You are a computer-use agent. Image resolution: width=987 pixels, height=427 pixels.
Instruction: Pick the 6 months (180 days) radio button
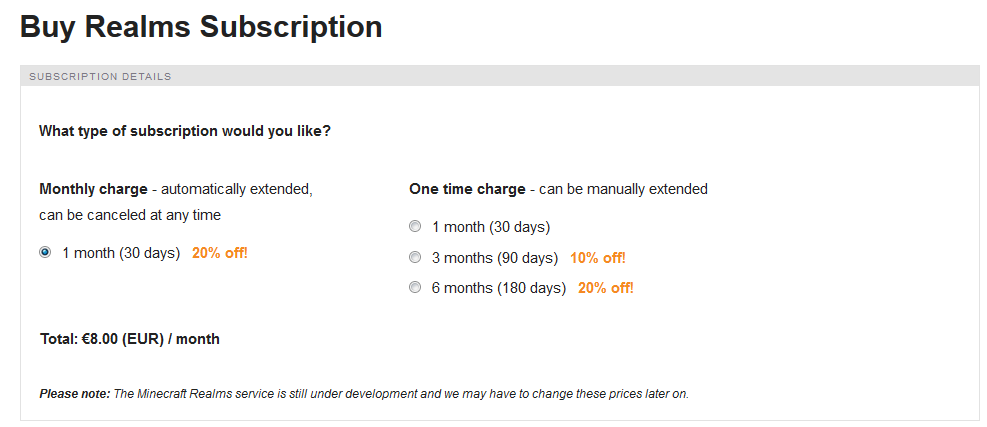pyautogui.click(x=415, y=288)
